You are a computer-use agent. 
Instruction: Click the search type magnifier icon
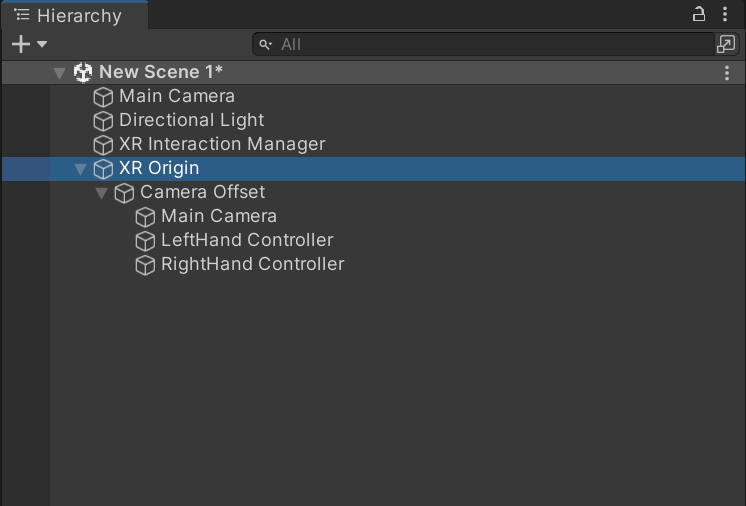(x=265, y=45)
